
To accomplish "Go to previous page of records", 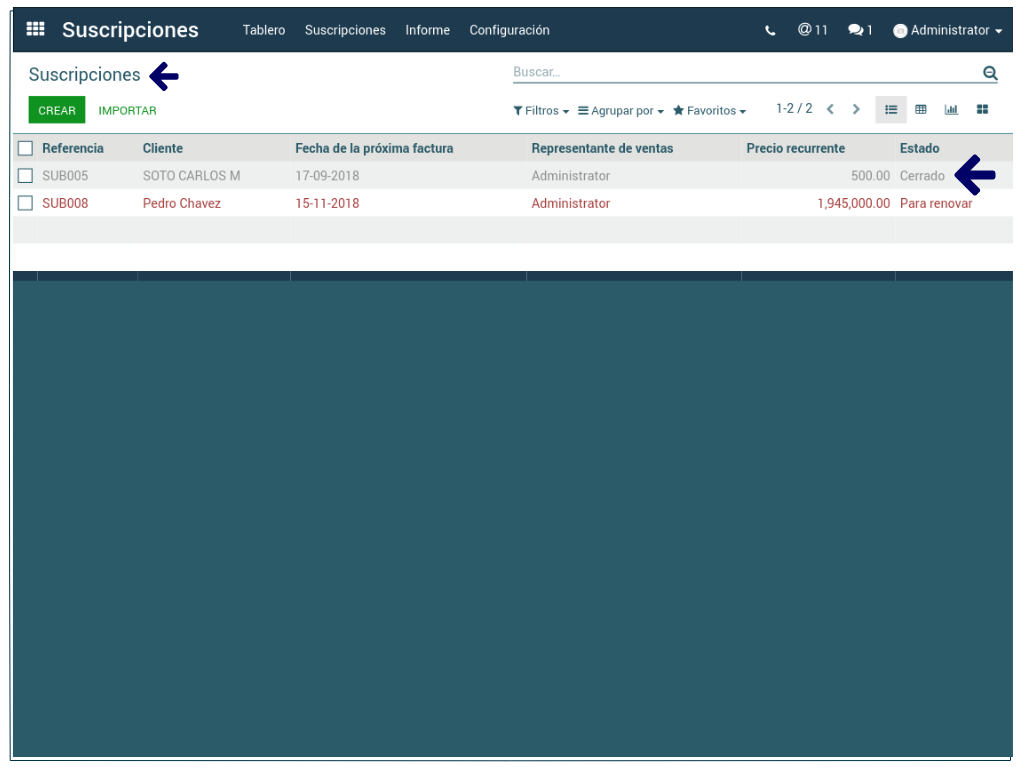I will coord(830,109).
